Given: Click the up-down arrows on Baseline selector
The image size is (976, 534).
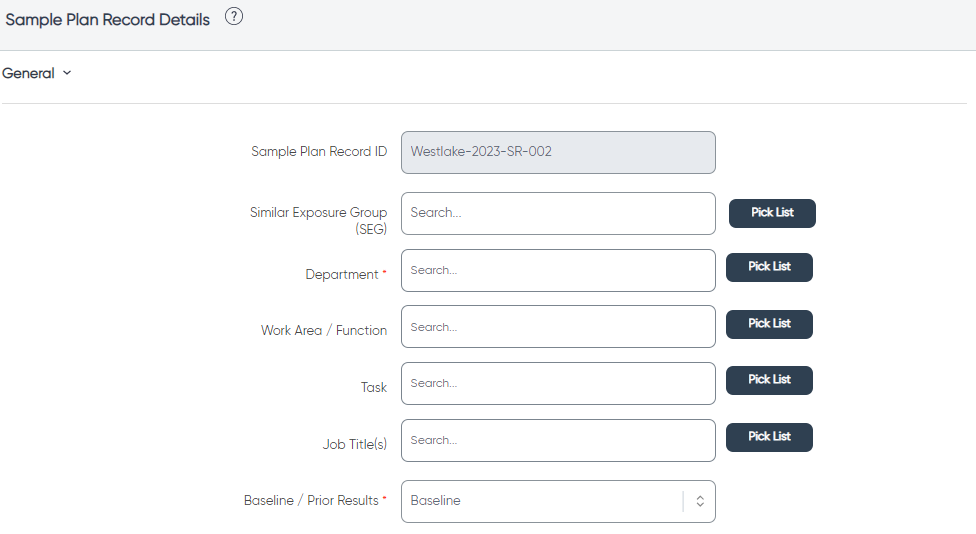Looking at the screenshot, I should (x=700, y=501).
